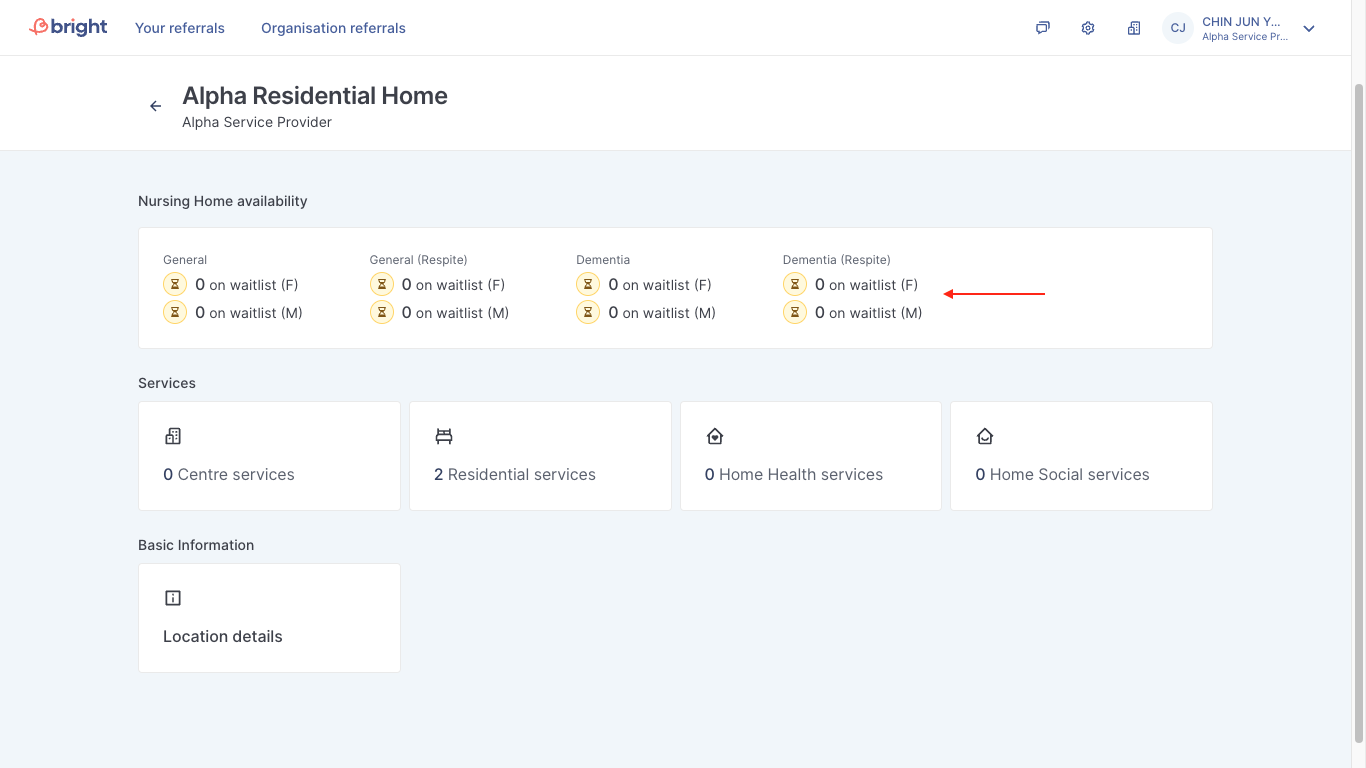Click the Residential services bed icon

(444, 436)
